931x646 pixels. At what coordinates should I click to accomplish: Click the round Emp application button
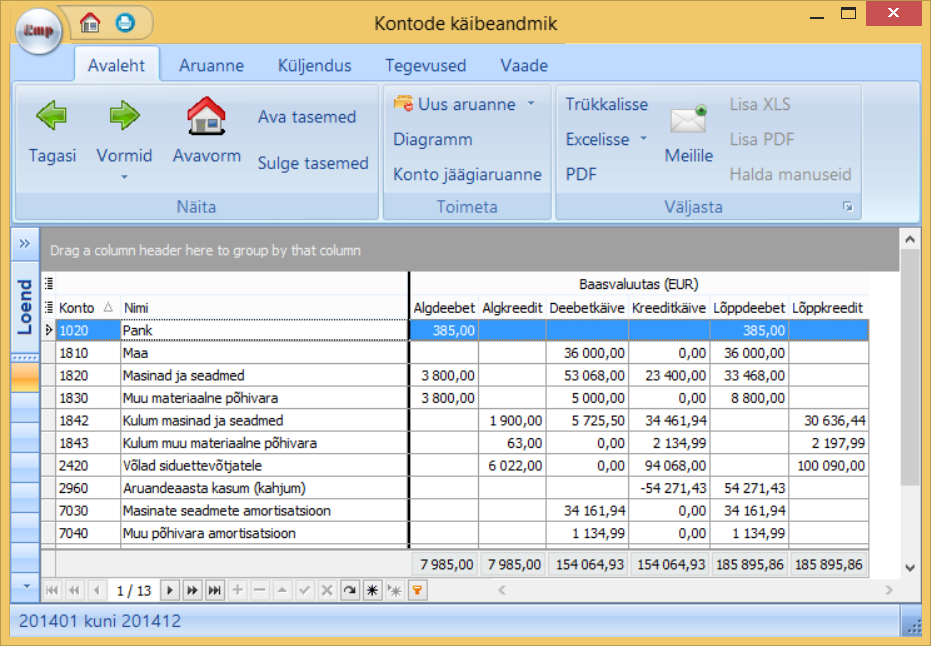tap(38, 31)
